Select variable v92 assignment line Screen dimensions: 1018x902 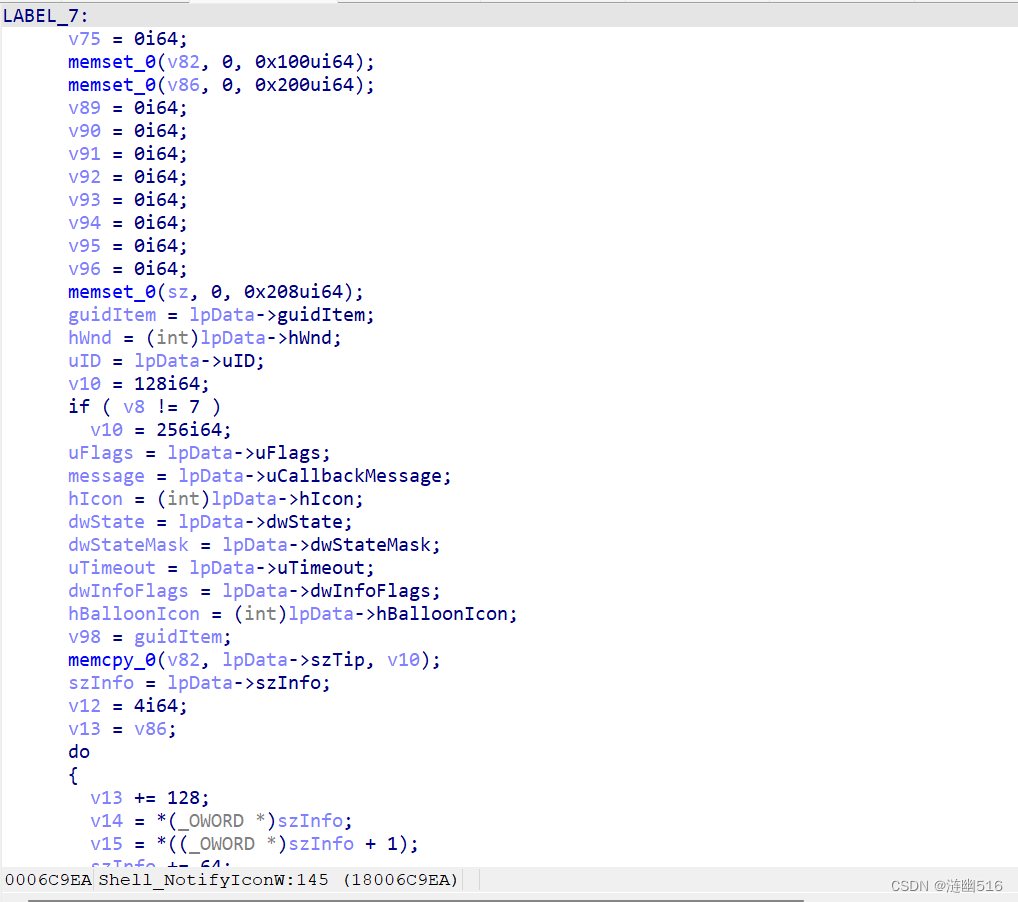[127, 177]
